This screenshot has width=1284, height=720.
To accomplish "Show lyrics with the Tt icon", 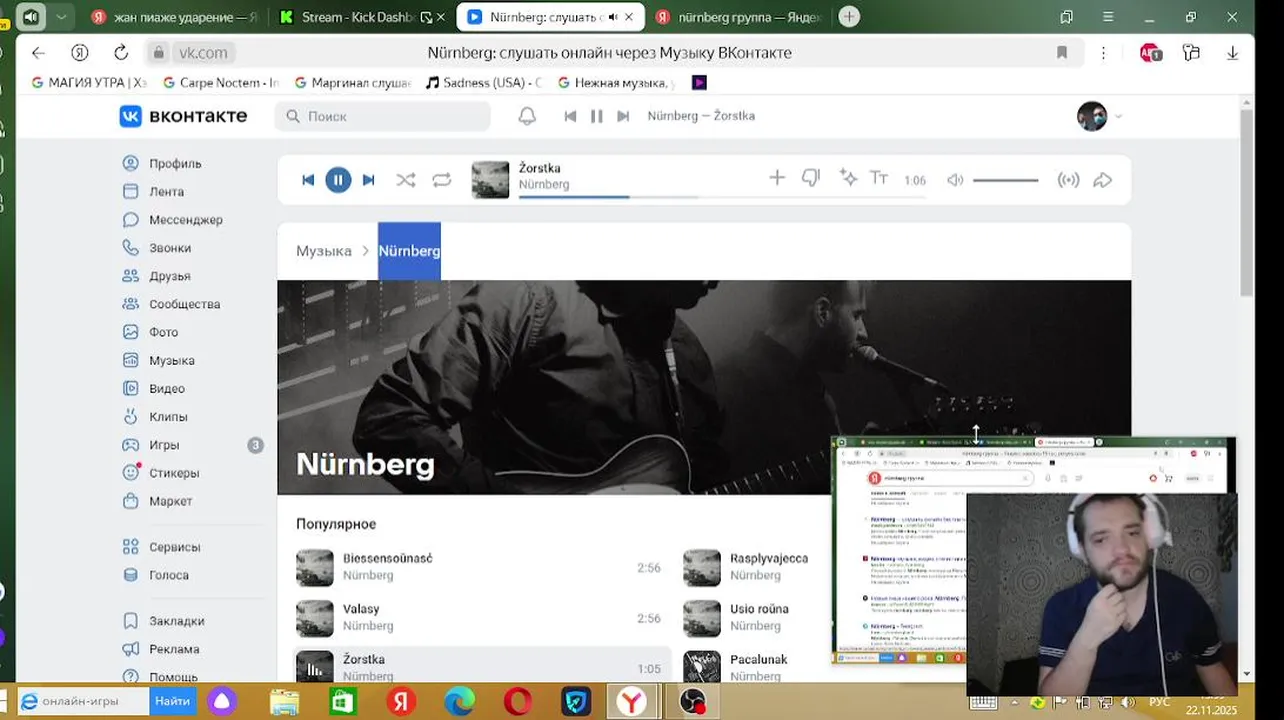I will 879,178.
